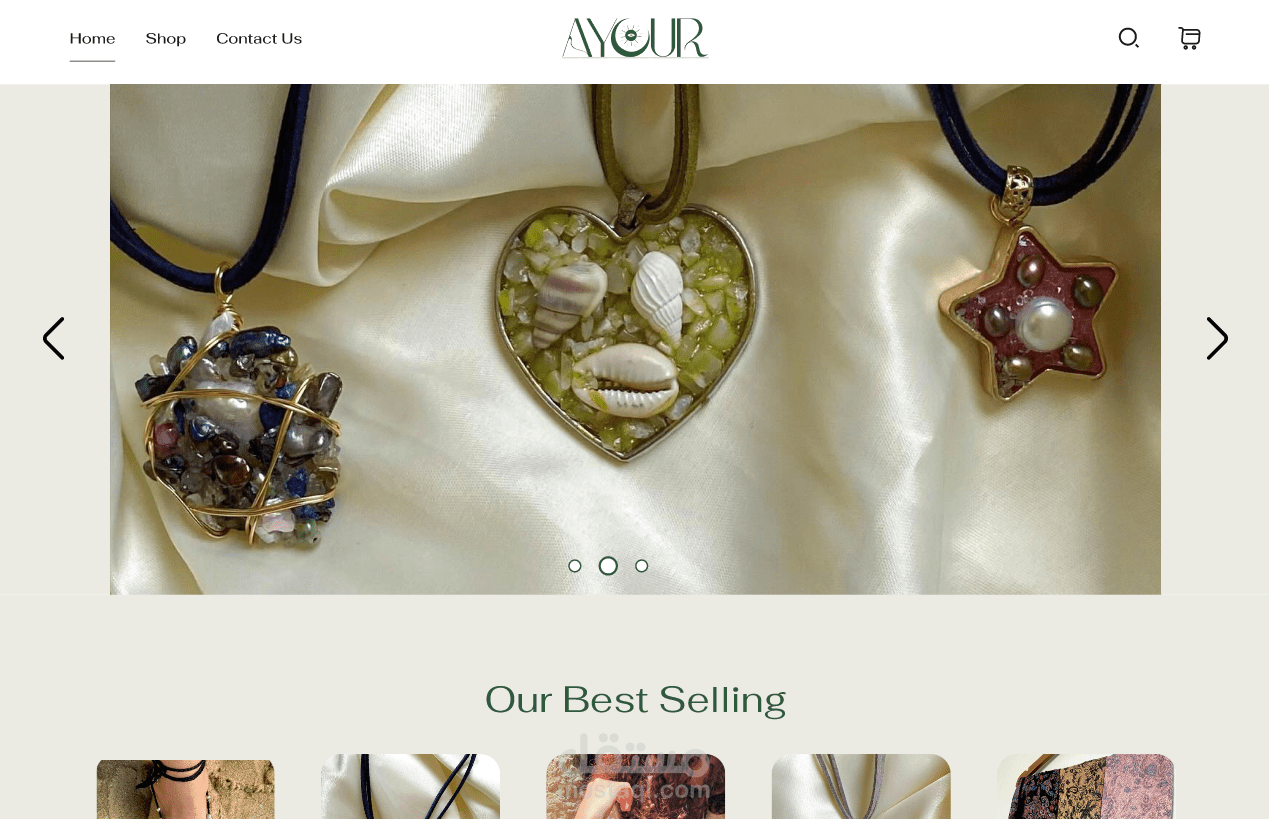Open the navy cord on satin thumbnail
Viewport: 1269px width, 819px height.
[411, 787]
